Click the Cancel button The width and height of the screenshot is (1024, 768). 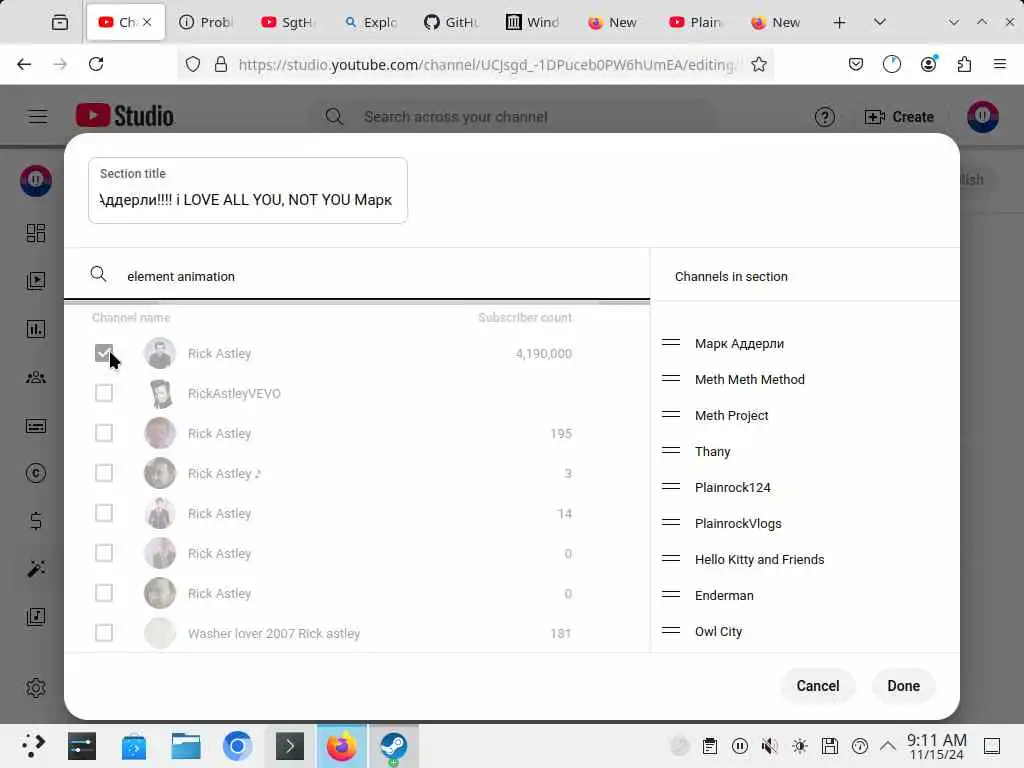pyautogui.click(x=818, y=686)
